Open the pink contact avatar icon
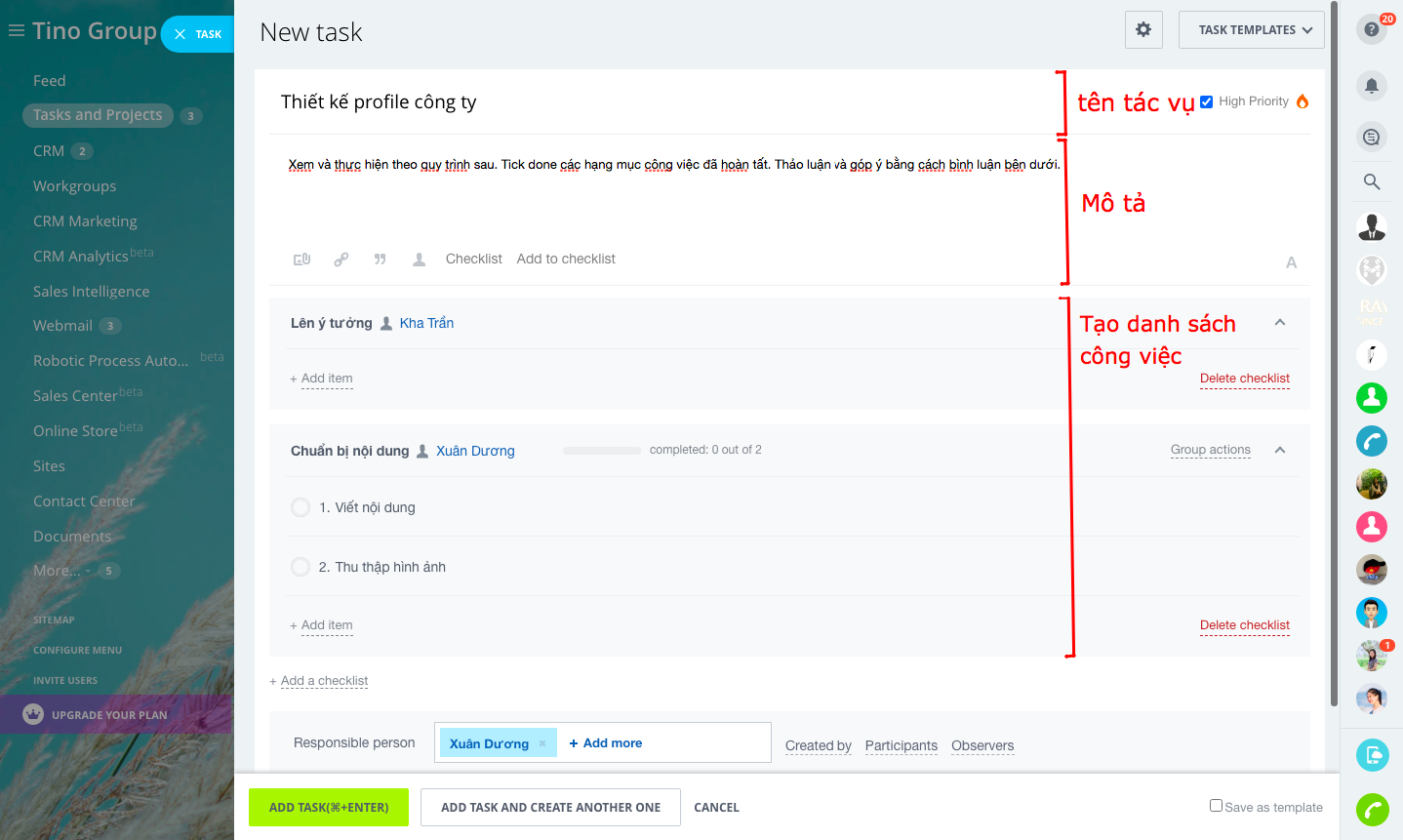Image resolution: width=1403 pixels, height=840 pixels. tap(1372, 527)
